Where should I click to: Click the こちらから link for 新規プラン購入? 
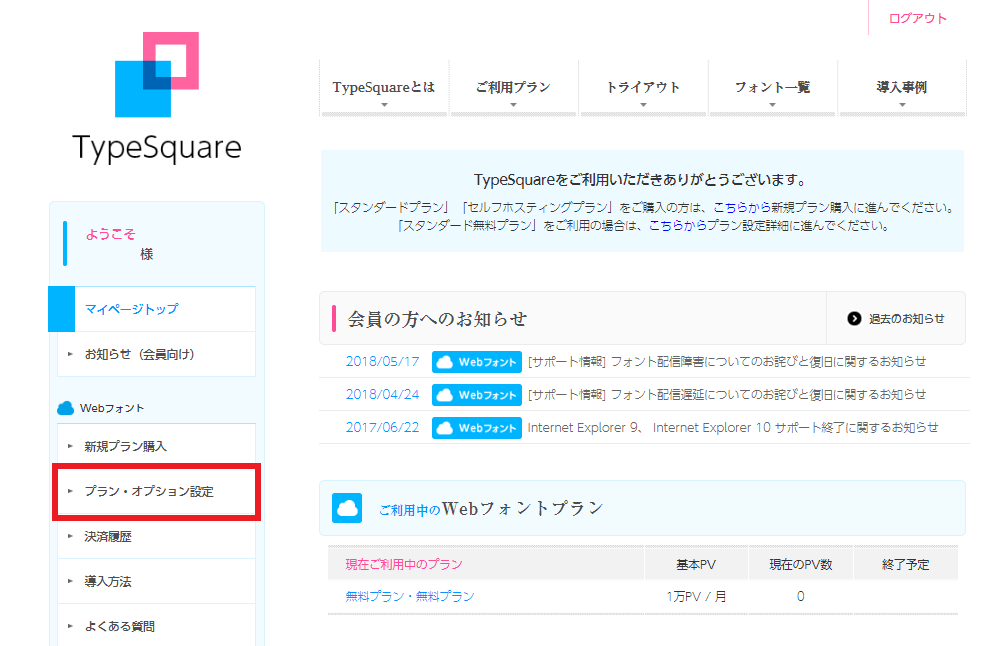point(742,208)
